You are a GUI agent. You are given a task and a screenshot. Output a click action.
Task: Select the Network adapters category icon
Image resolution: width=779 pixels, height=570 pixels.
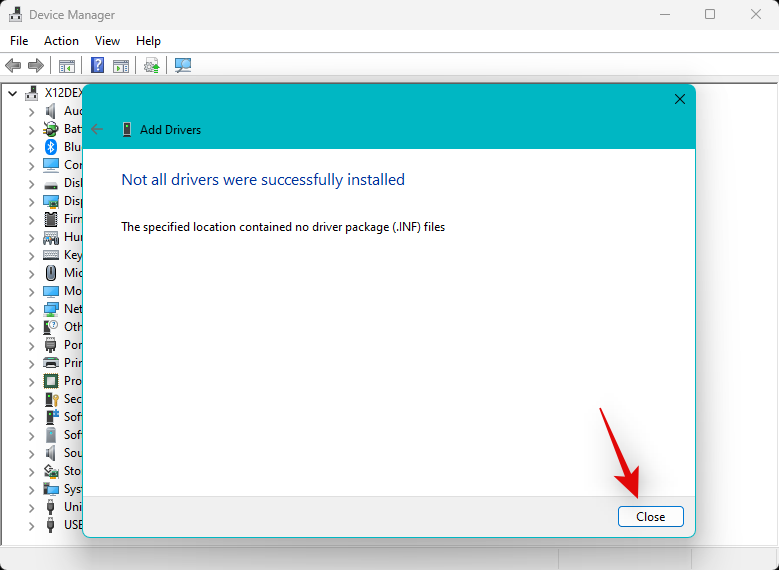pyautogui.click(x=51, y=309)
